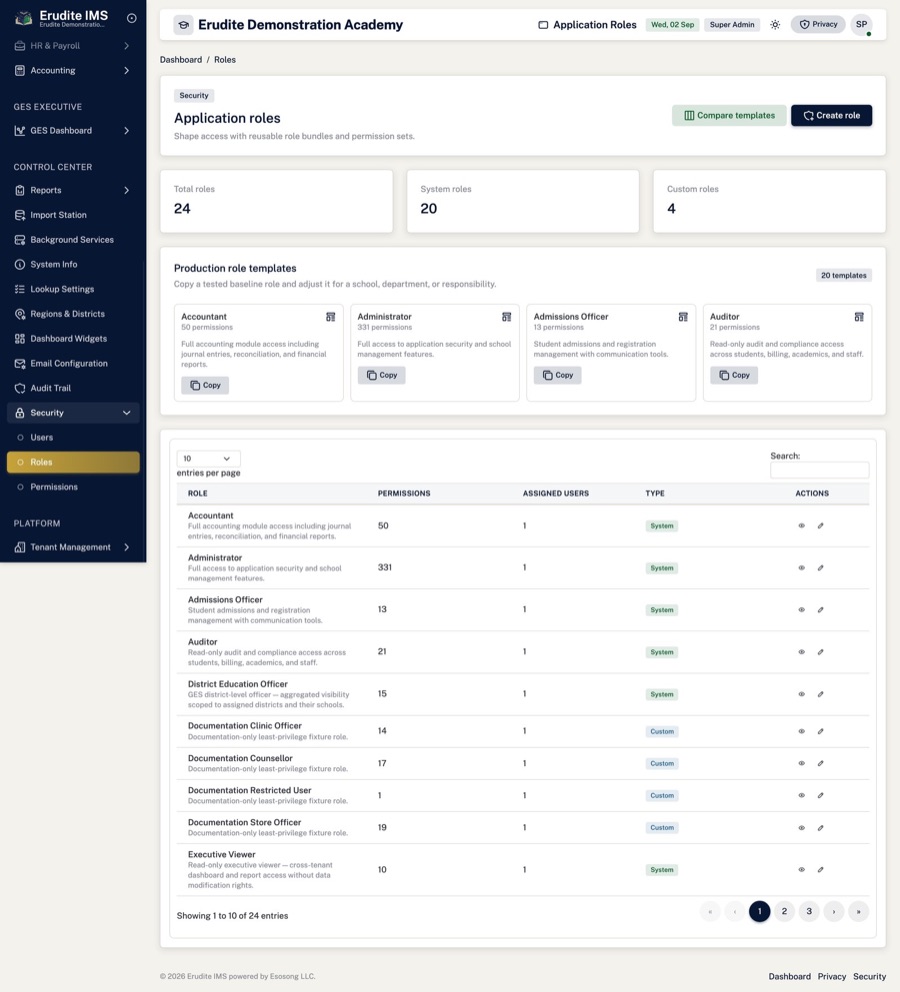This screenshot has height=992, width=900.
Task: Open Regions & Districts from the sidebar
Action: pos(73,314)
